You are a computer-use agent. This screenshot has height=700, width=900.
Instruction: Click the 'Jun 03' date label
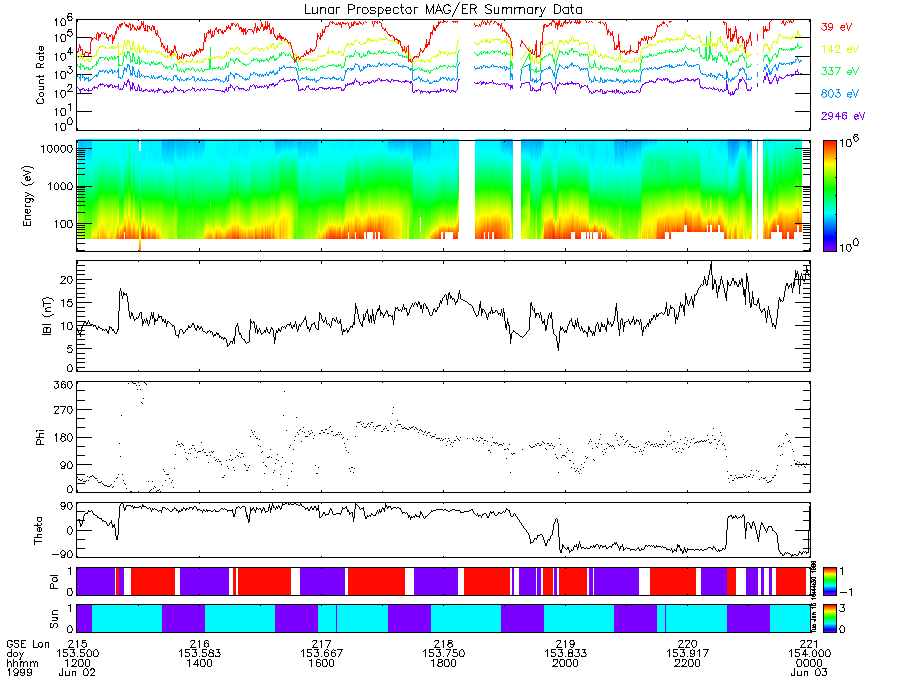click(x=809, y=672)
